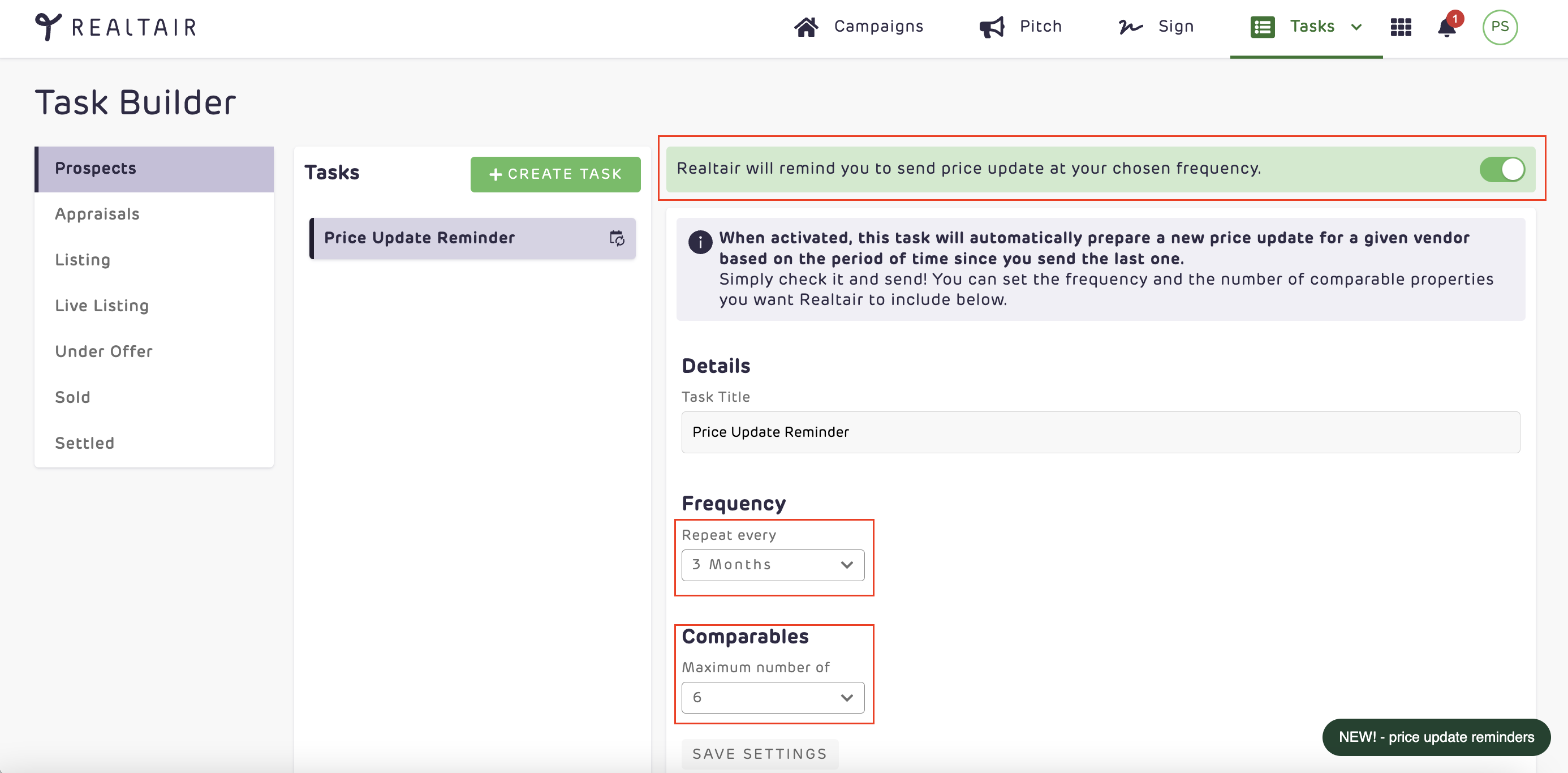
Task: Click the 'Maximum number of' label
Action: 755,667
